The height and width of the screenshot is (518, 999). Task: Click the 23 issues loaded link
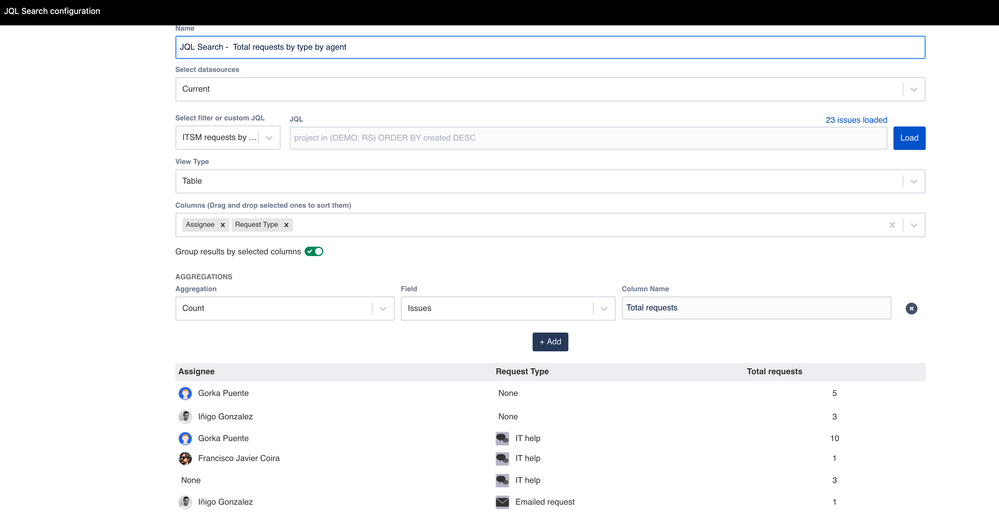pyautogui.click(x=856, y=120)
